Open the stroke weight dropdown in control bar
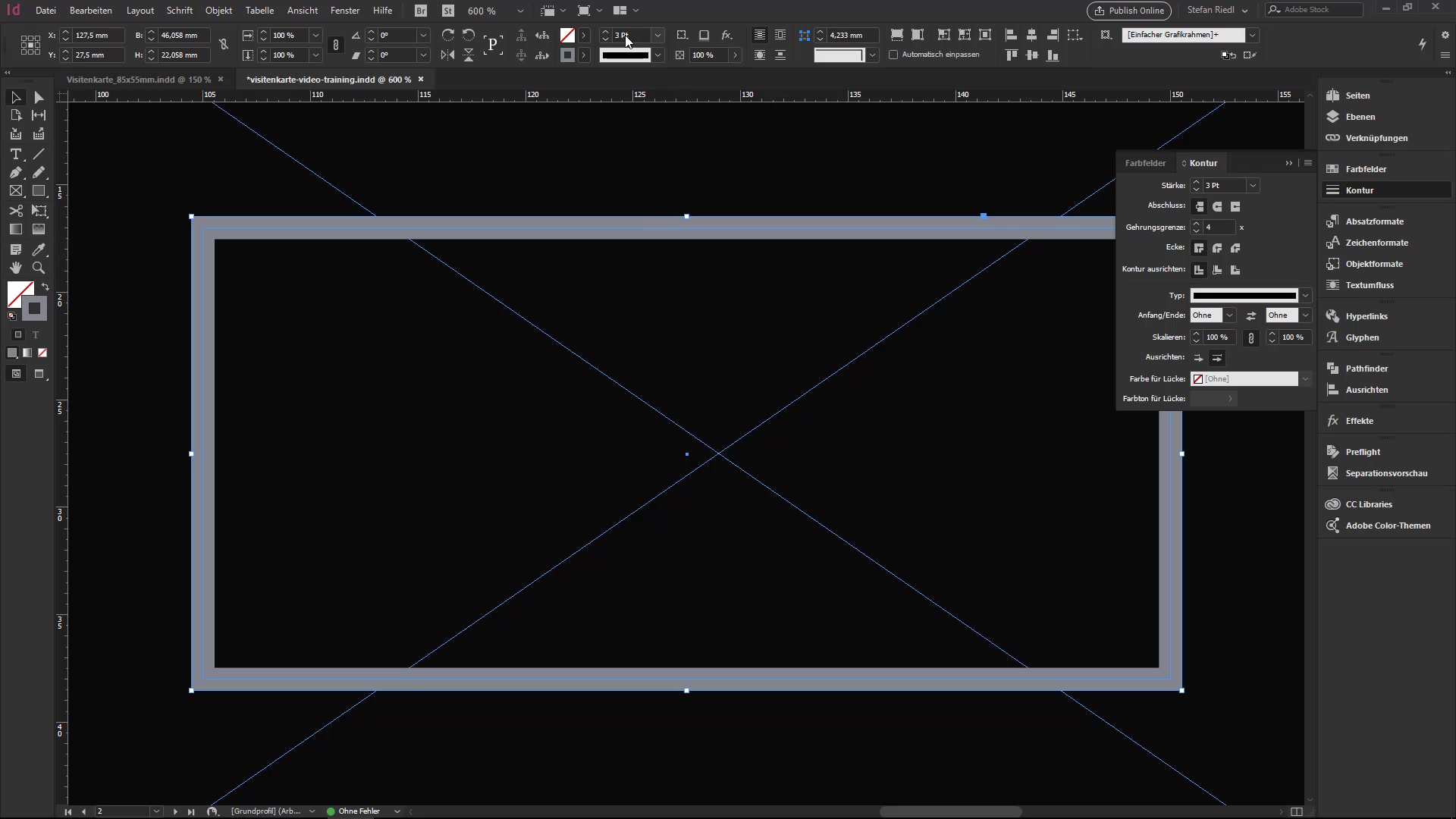Image resolution: width=1456 pixels, height=819 pixels. pos(657,35)
